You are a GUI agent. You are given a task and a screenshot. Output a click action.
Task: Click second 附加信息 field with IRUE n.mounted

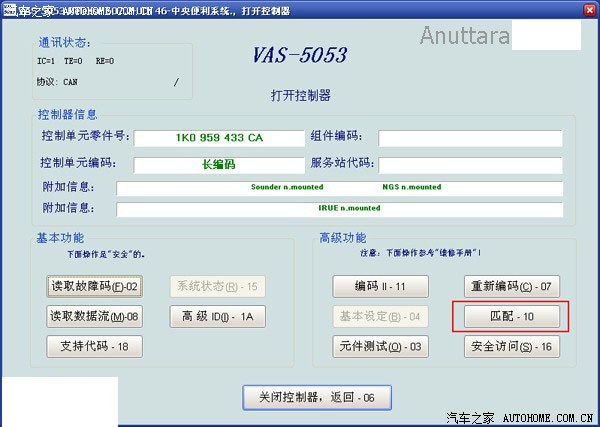tap(340, 209)
